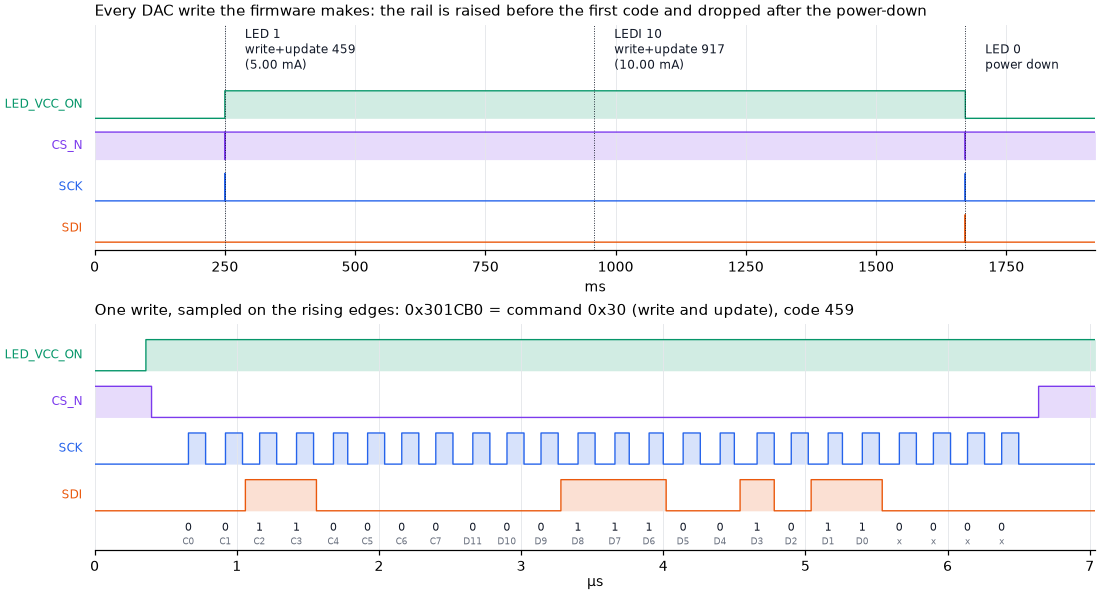Click the '(10.00 mA)' annotation text
Image resolution: width=1100 pixels, height=594 pixels.
[649, 65]
